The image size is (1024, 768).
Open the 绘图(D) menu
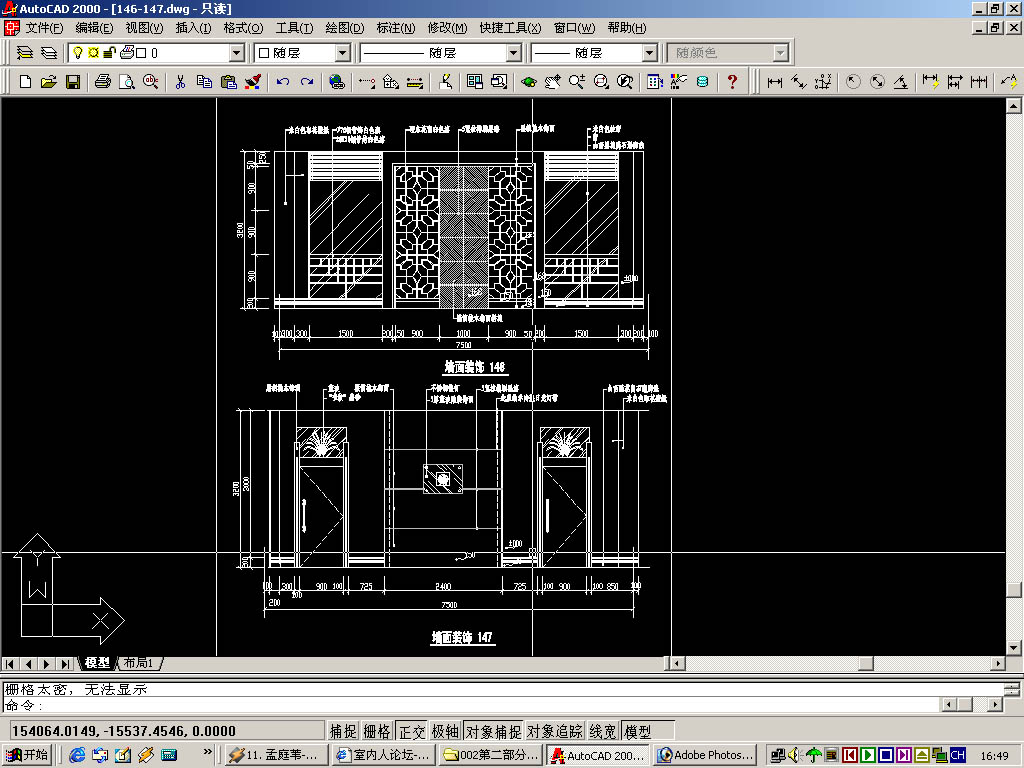[344, 28]
